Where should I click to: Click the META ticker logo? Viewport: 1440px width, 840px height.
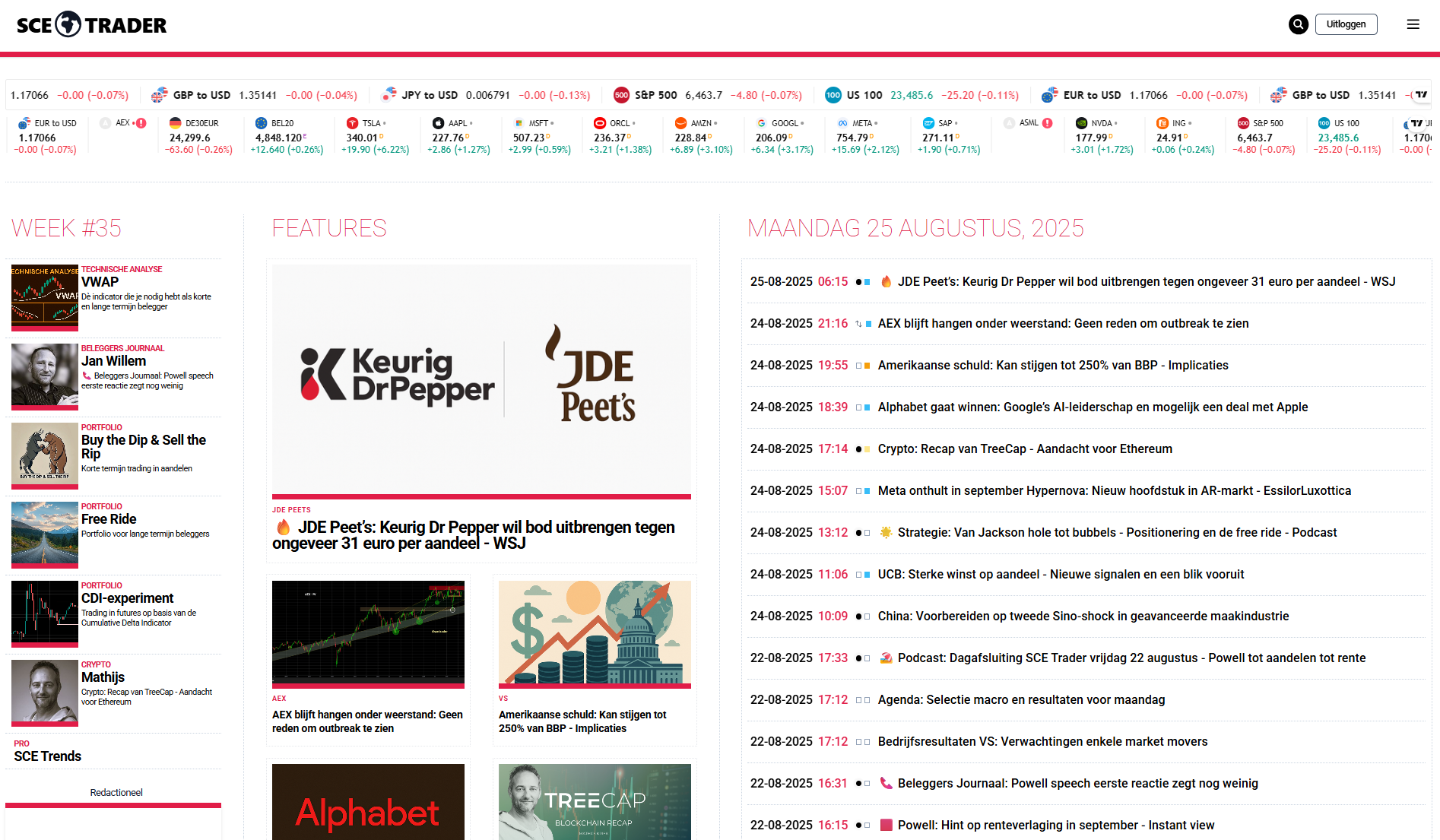click(842, 123)
